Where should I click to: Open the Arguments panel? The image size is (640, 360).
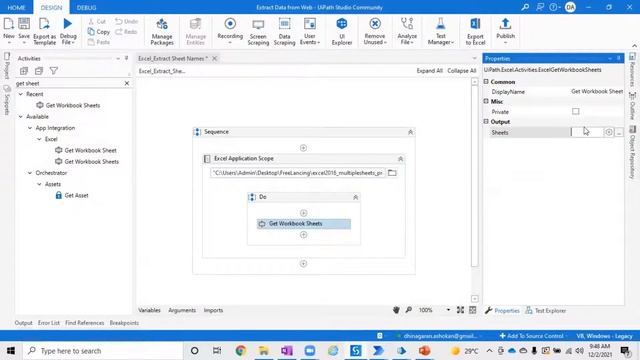point(182,310)
